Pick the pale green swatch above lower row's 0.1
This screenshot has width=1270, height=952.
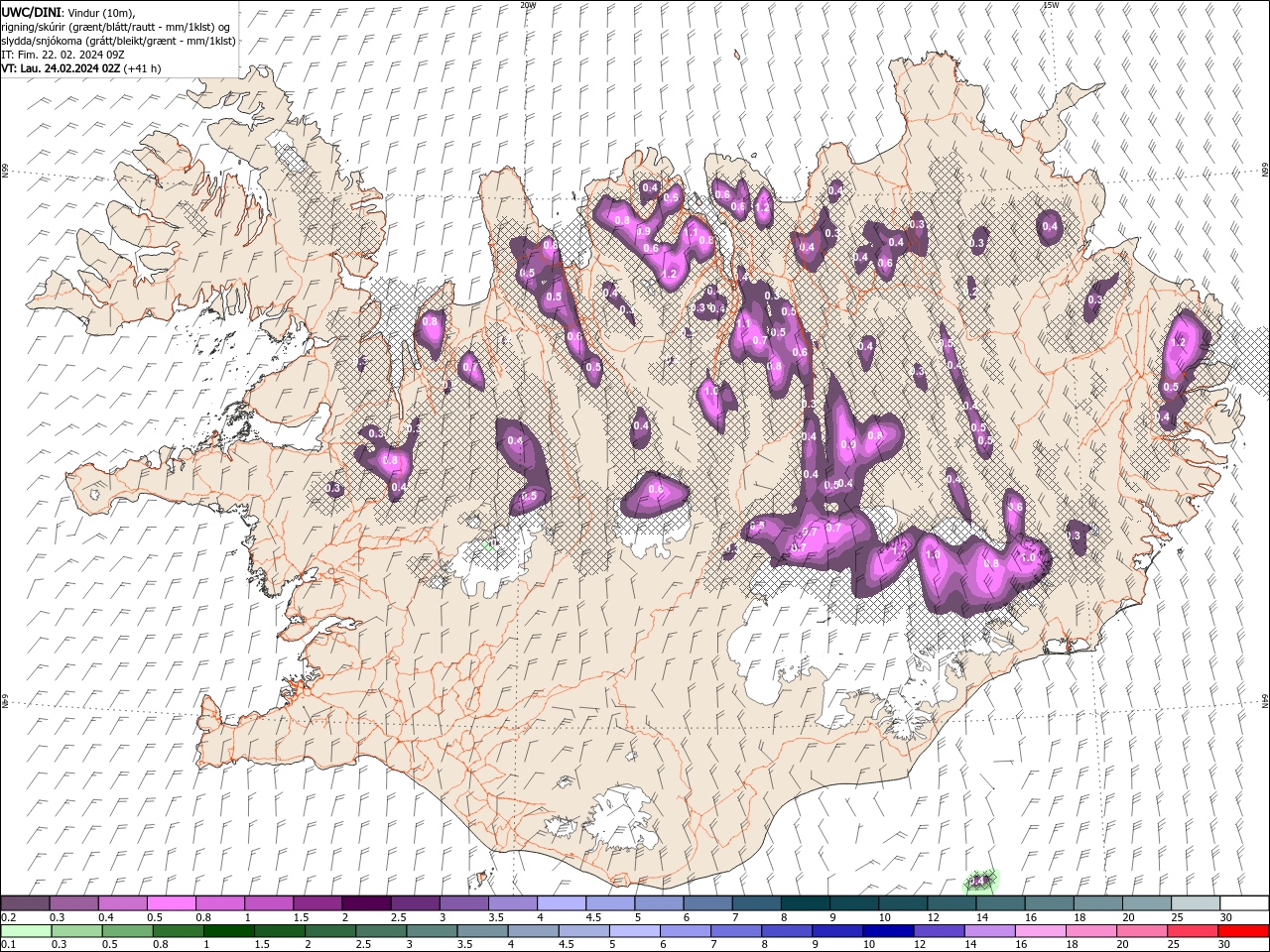pyautogui.click(x=26, y=931)
